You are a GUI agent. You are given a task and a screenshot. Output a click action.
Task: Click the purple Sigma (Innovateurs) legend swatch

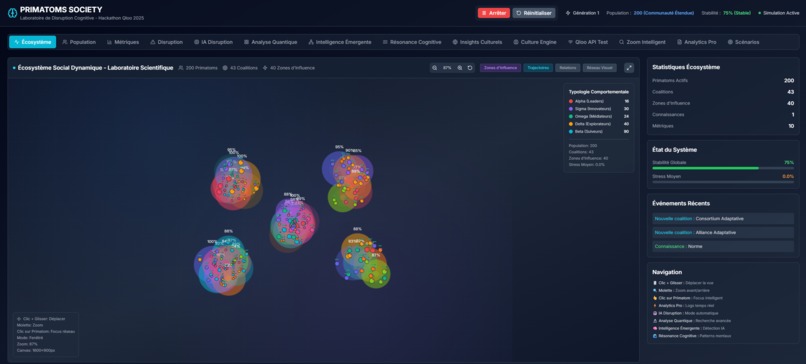[571, 109]
